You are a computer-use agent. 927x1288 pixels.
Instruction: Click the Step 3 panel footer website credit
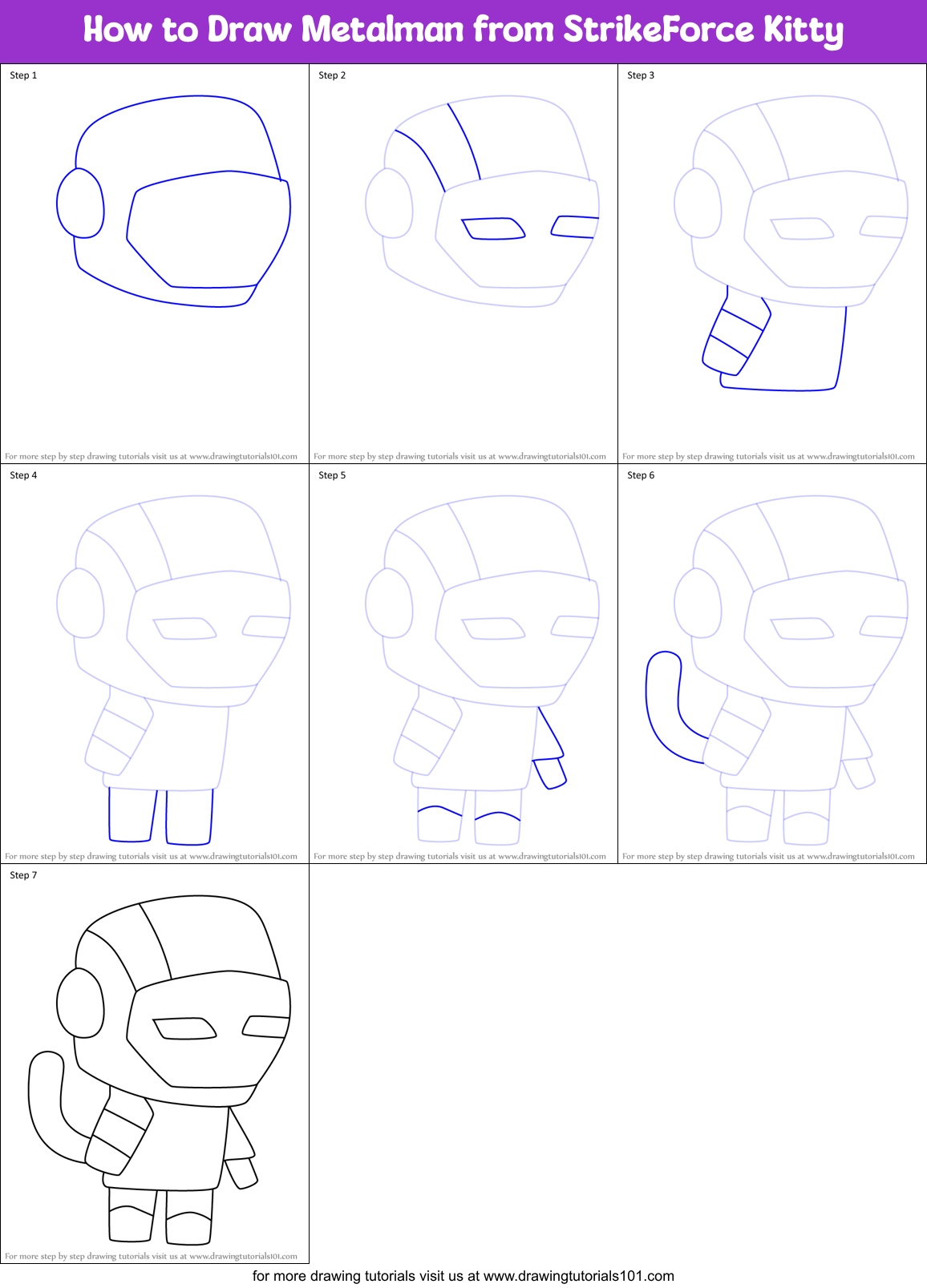[768, 456]
